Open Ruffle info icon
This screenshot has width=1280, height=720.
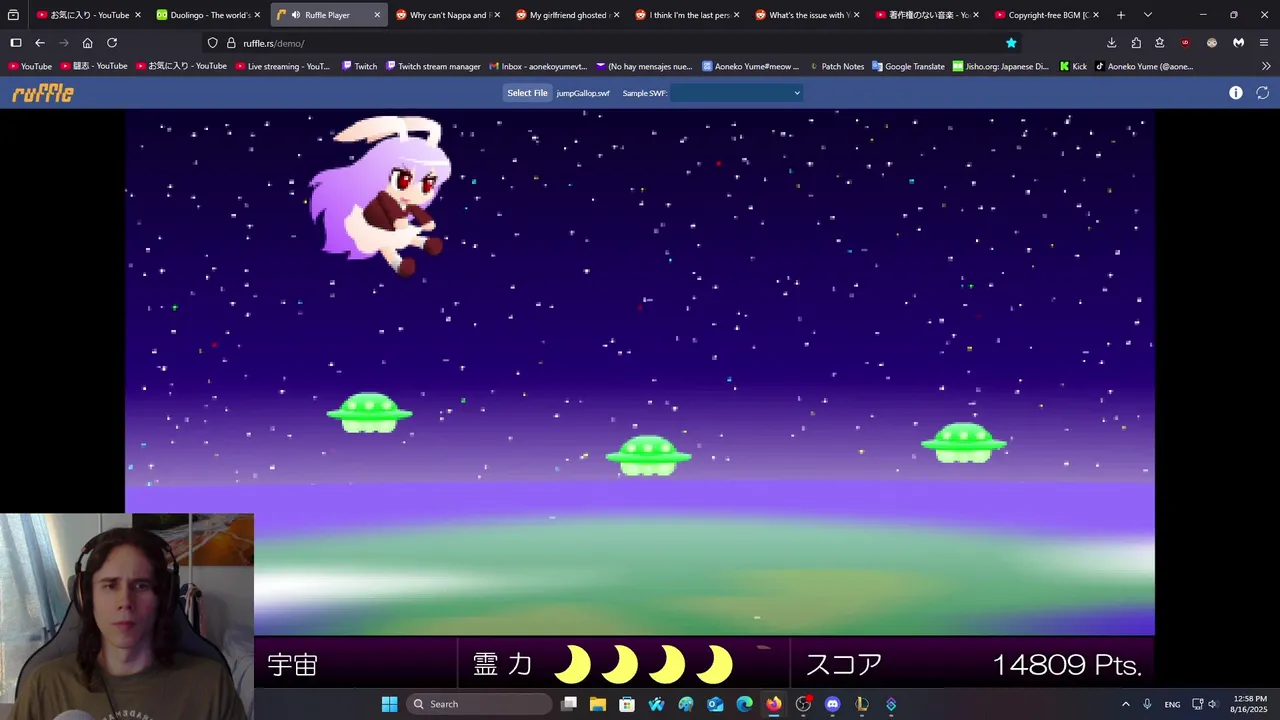pos(1236,93)
